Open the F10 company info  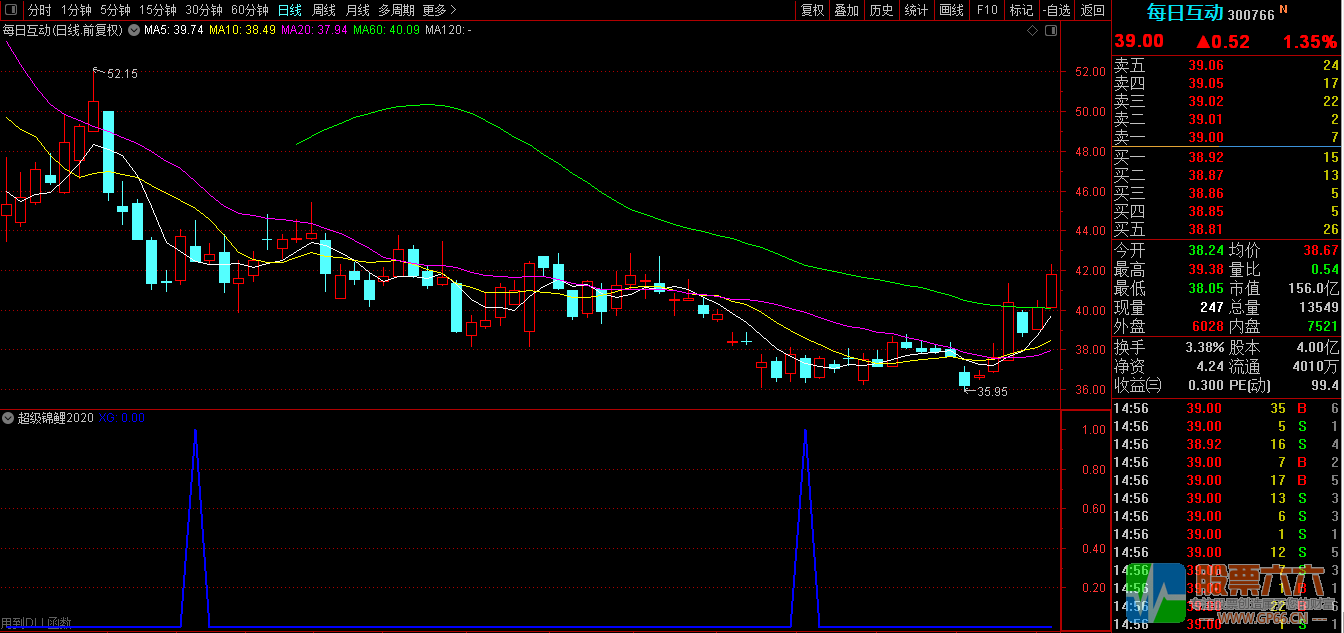[987, 10]
